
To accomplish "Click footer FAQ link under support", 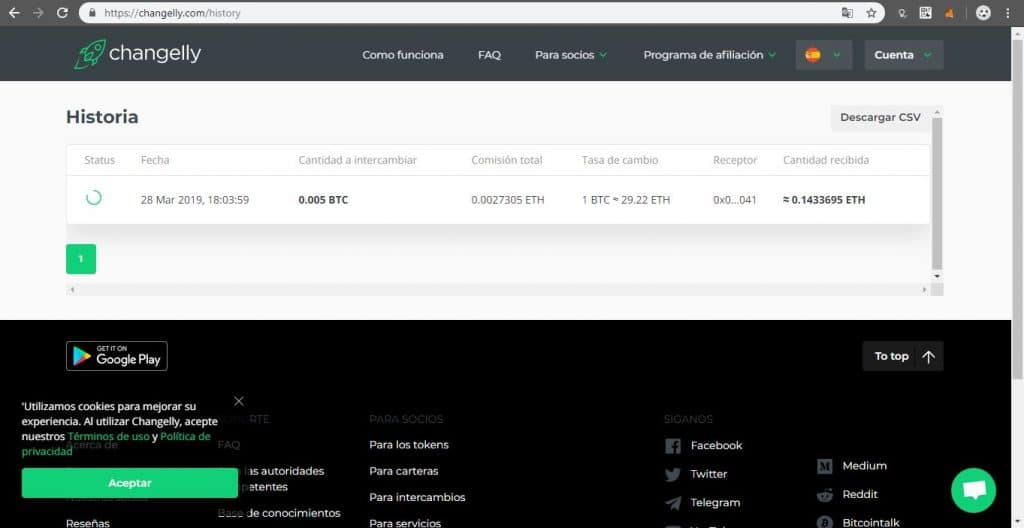I will coord(229,445).
